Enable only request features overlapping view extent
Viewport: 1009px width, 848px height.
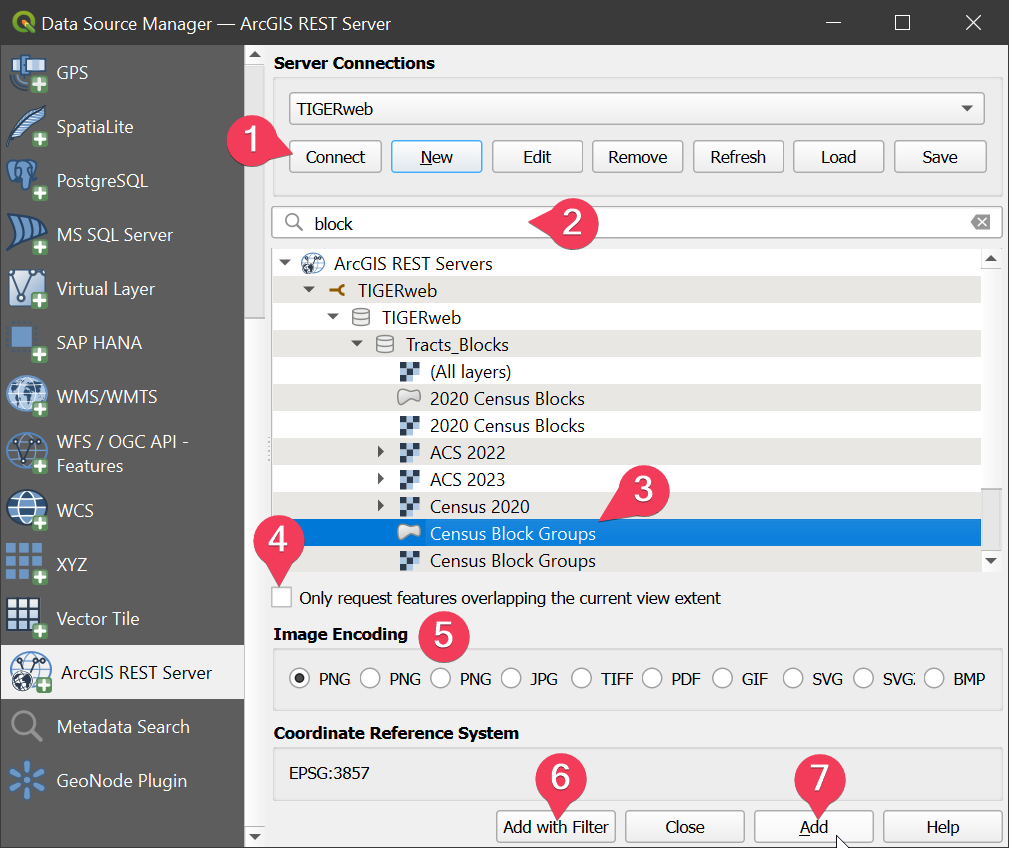[x=283, y=598]
